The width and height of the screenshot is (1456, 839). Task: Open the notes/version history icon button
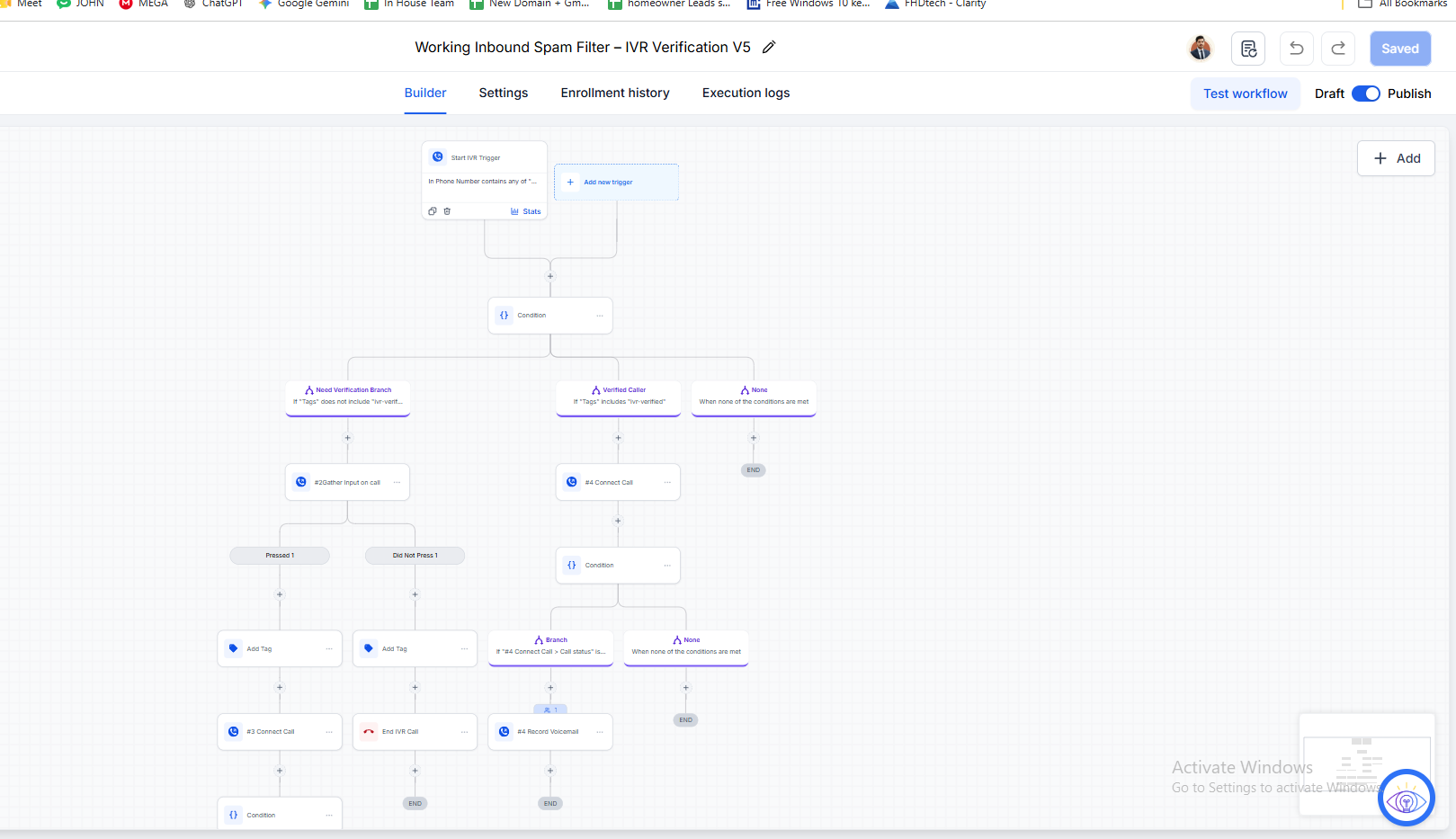(1248, 49)
